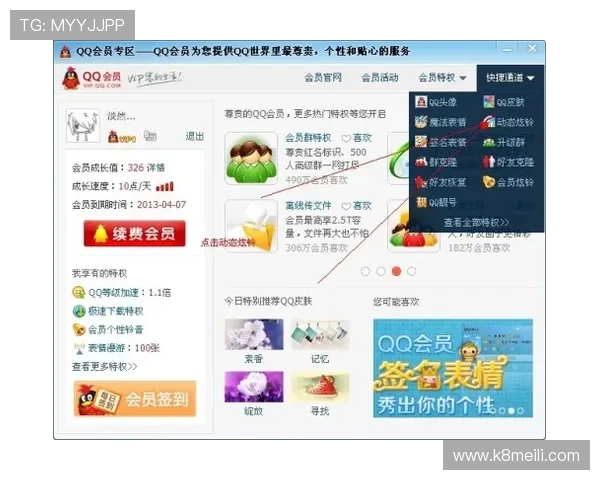Click the 动态炫铃 icon in dropdown
The image size is (600, 480).
pos(489,122)
